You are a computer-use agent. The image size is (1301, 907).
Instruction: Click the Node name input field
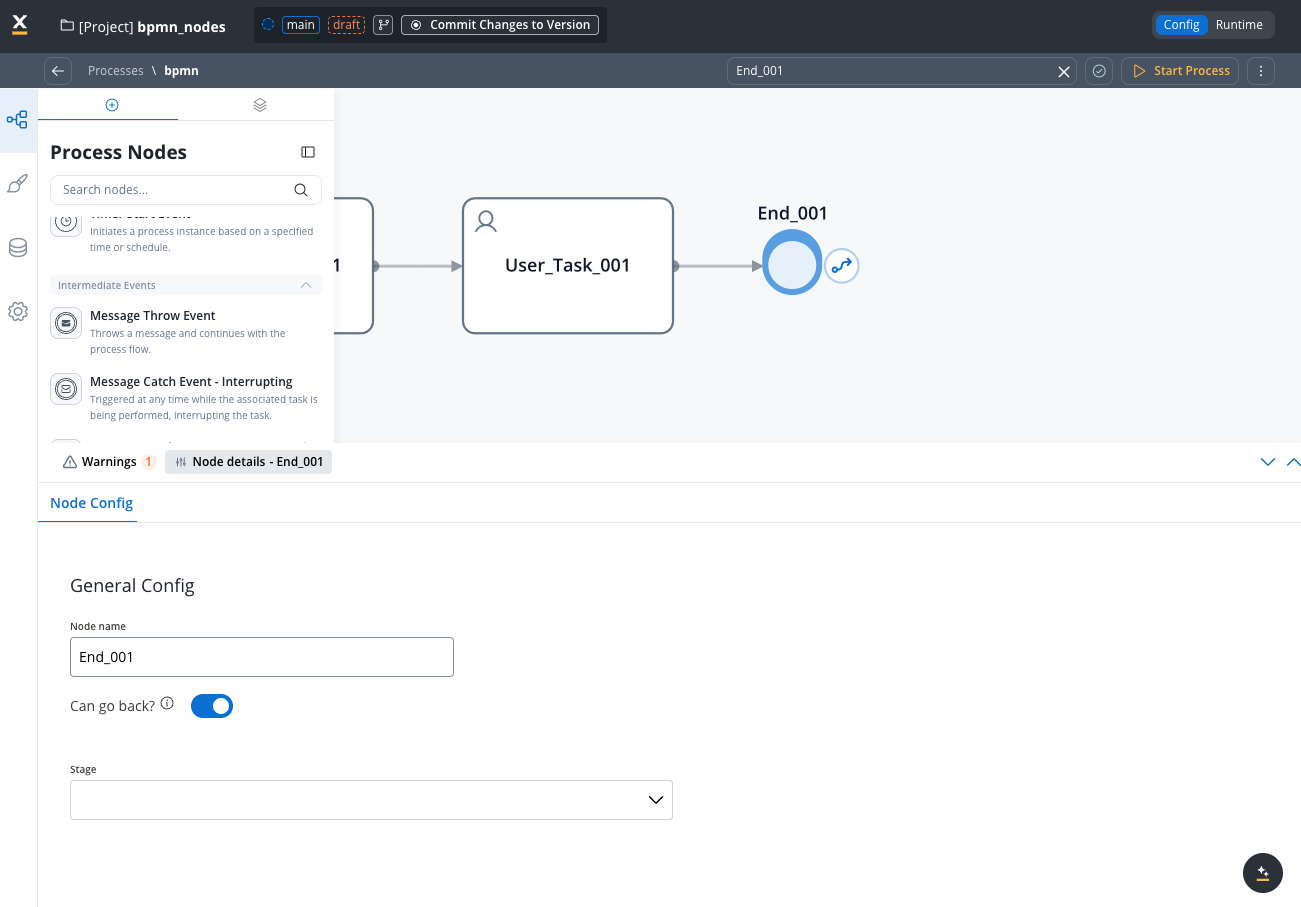tap(261, 657)
